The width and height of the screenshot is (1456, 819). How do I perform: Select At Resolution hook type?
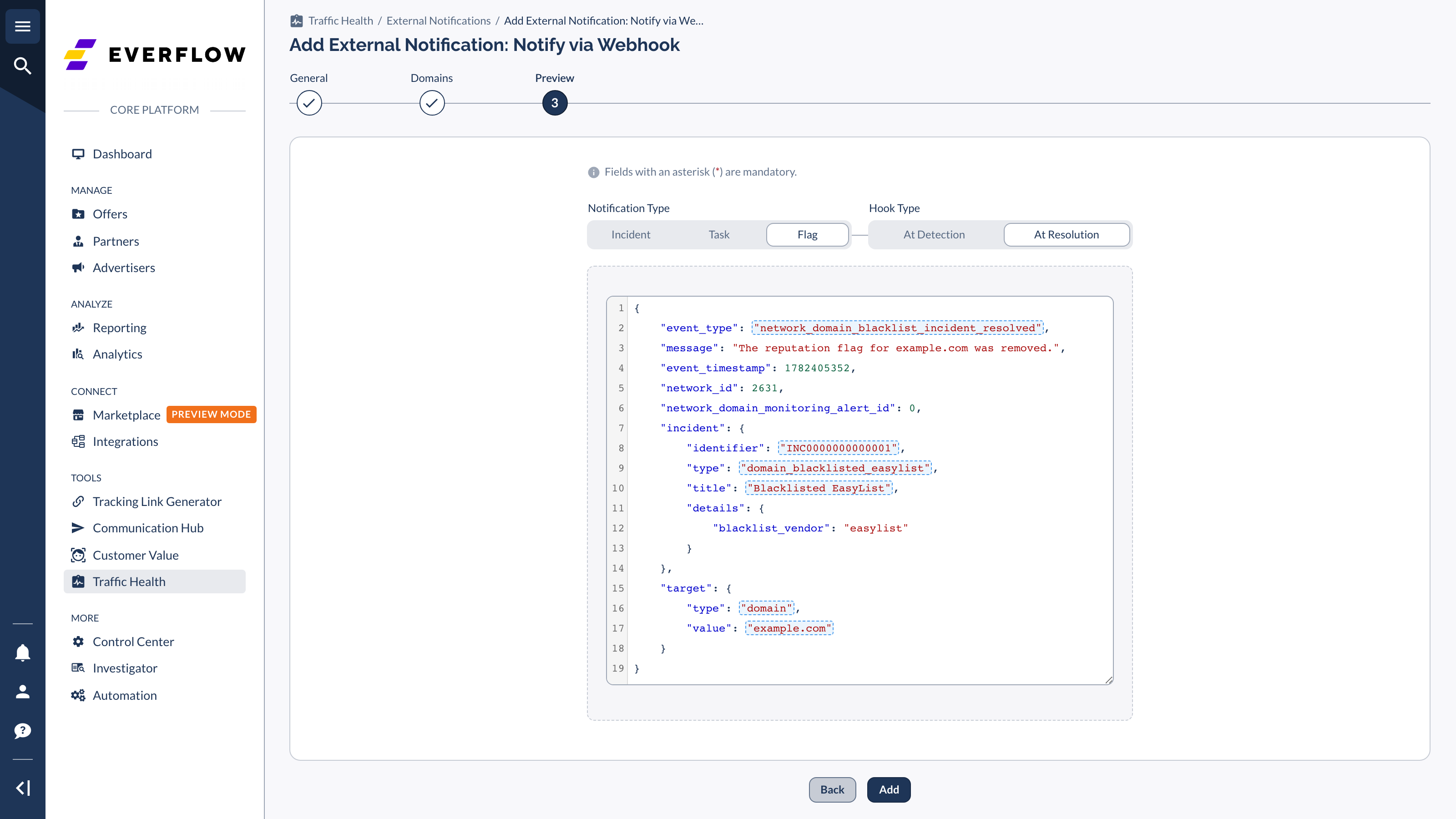point(1067,235)
